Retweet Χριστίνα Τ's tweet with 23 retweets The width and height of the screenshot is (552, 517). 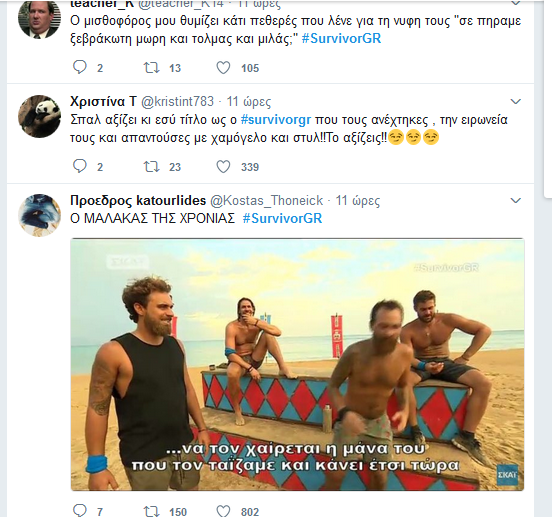pyautogui.click(x=151, y=166)
